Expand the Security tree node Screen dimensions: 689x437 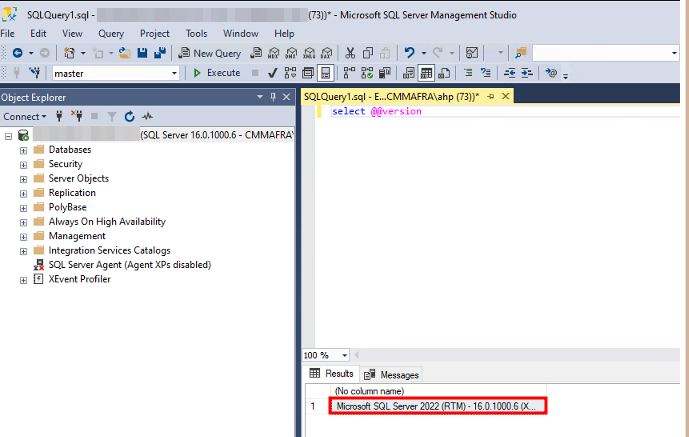[23, 164]
